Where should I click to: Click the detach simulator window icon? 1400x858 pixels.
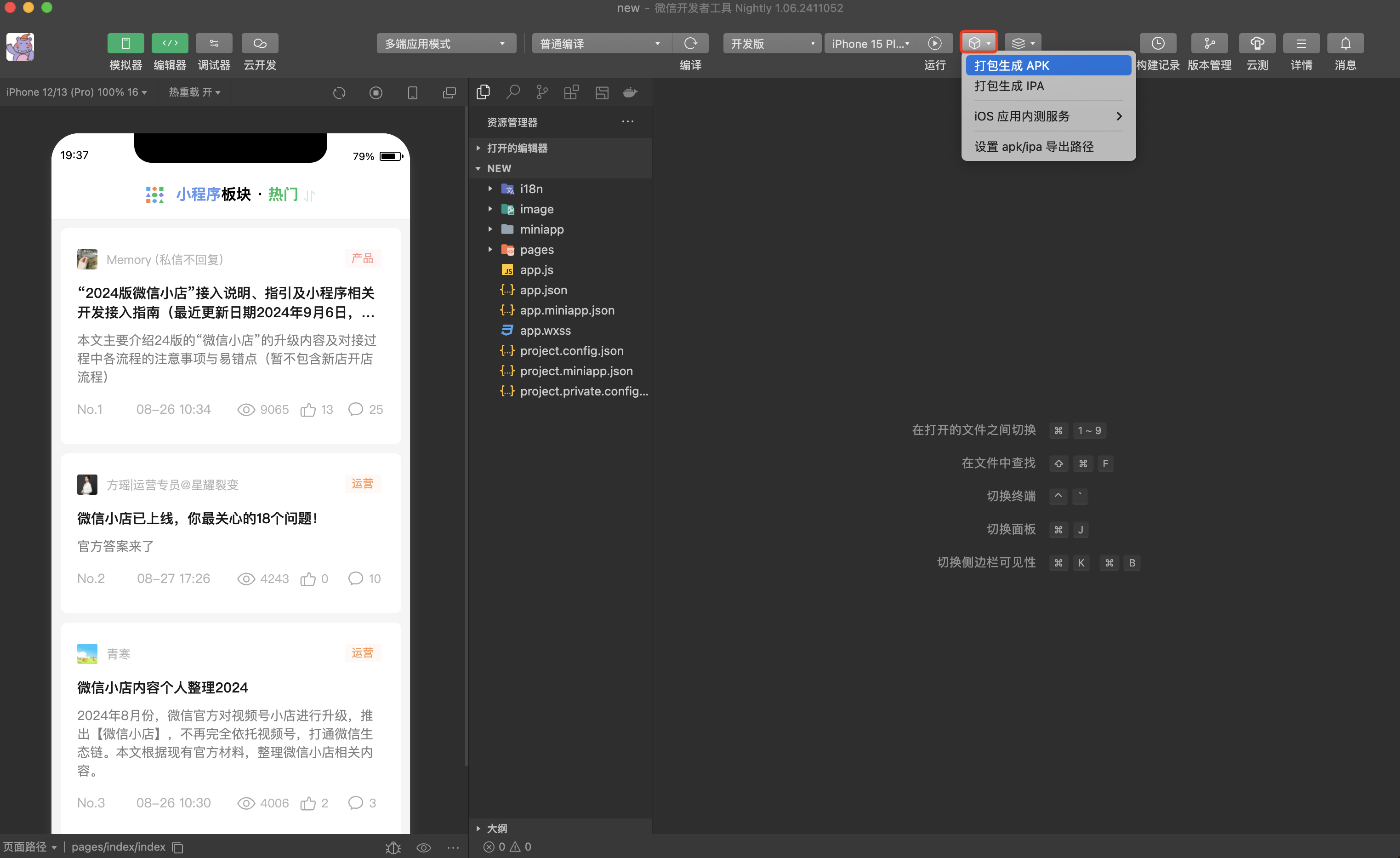[x=450, y=93]
